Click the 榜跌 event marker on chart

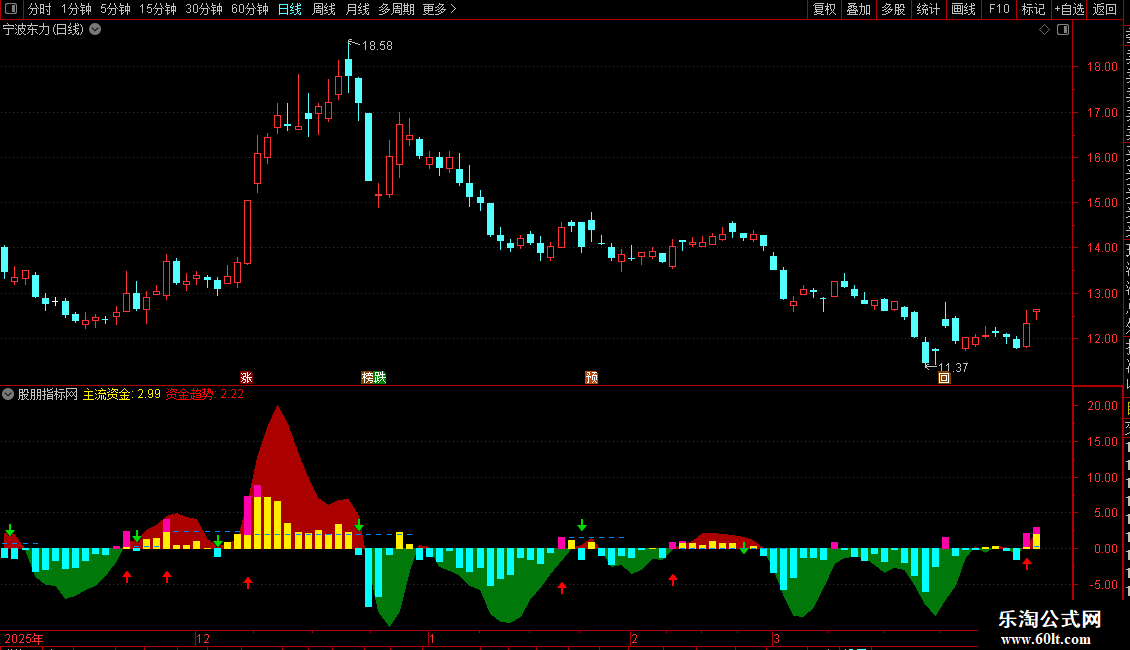coord(373,378)
